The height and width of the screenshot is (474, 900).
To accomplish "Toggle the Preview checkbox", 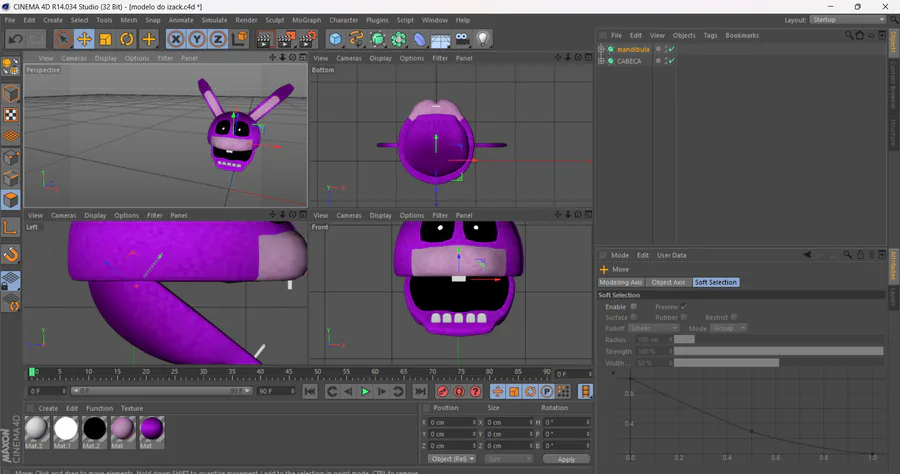I will coord(684,306).
